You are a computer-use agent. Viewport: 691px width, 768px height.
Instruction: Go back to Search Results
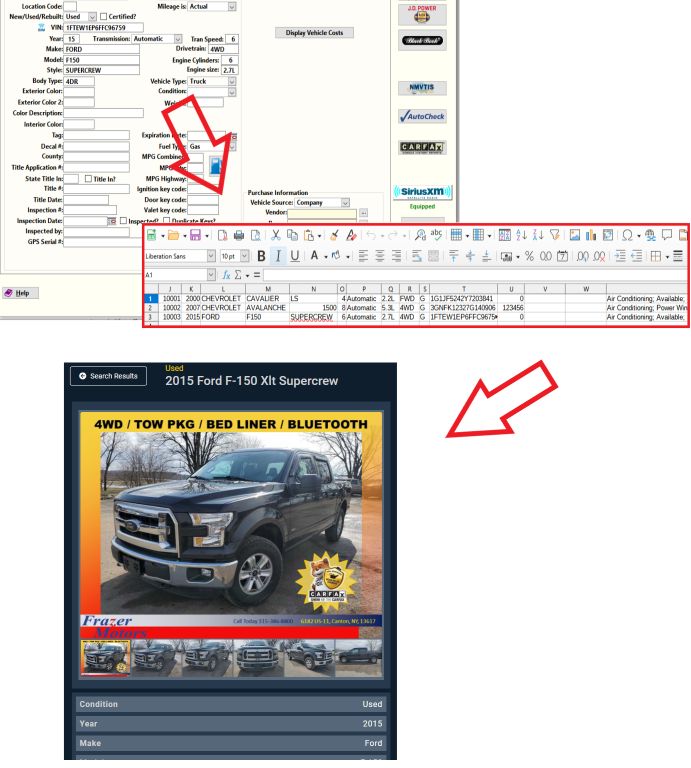108,376
